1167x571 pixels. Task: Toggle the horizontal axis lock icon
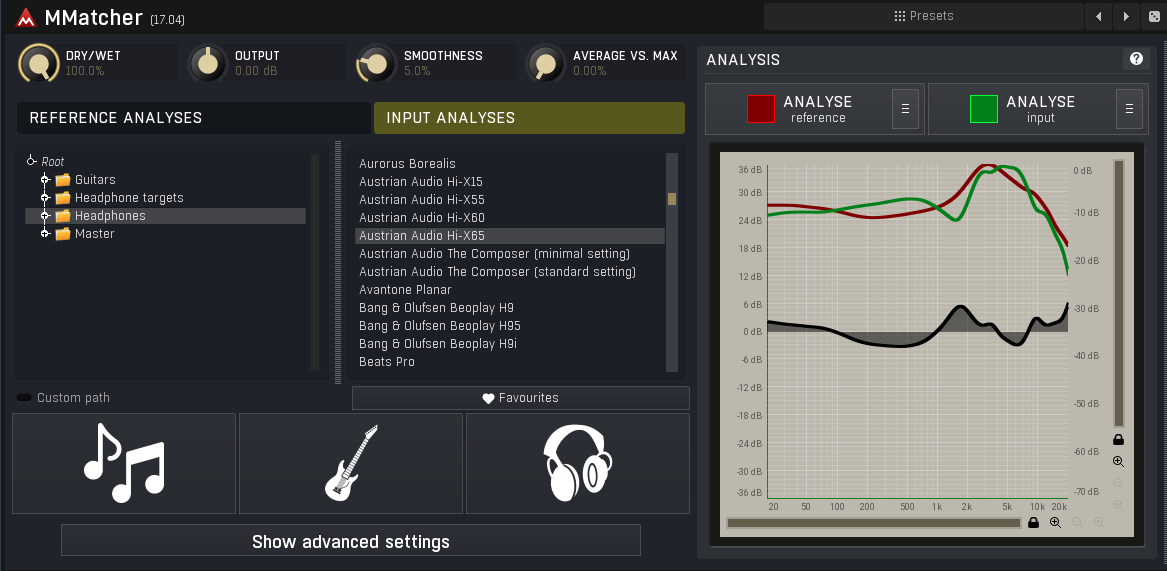pyautogui.click(x=1033, y=523)
